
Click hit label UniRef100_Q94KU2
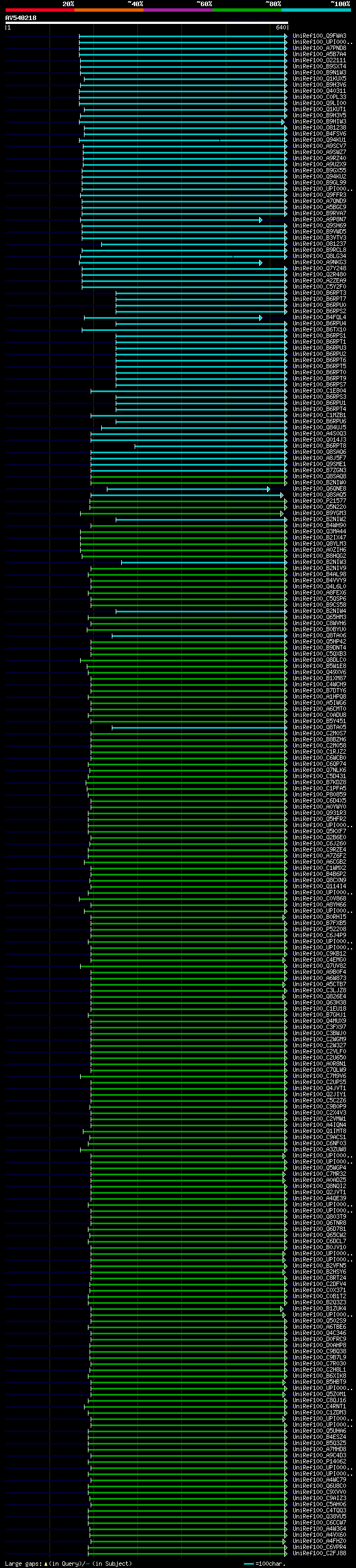[x=319, y=176]
